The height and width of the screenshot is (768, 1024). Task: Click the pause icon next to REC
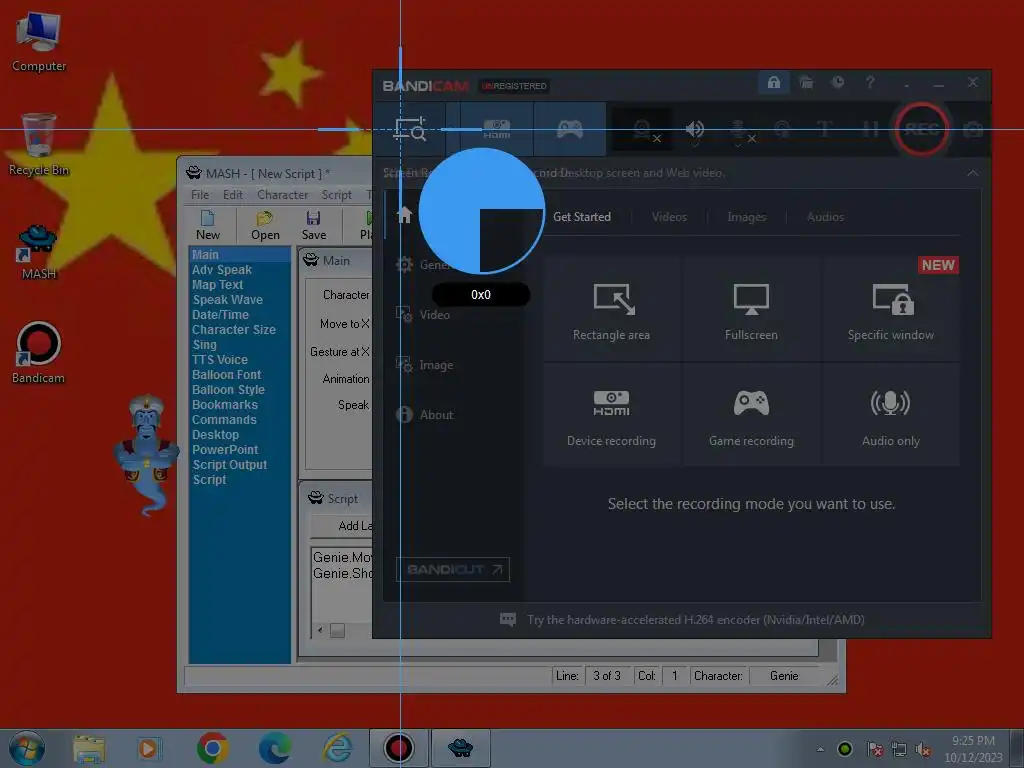(870, 129)
